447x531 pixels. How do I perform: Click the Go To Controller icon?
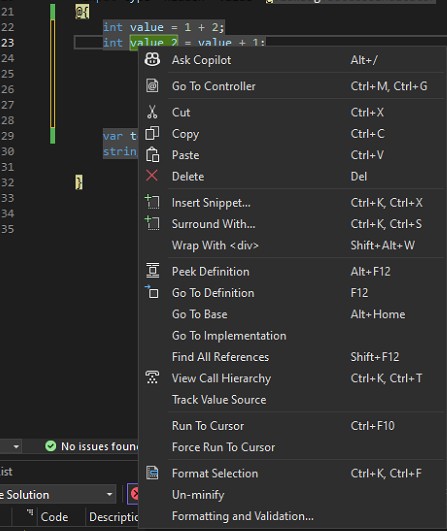(x=152, y=86)
